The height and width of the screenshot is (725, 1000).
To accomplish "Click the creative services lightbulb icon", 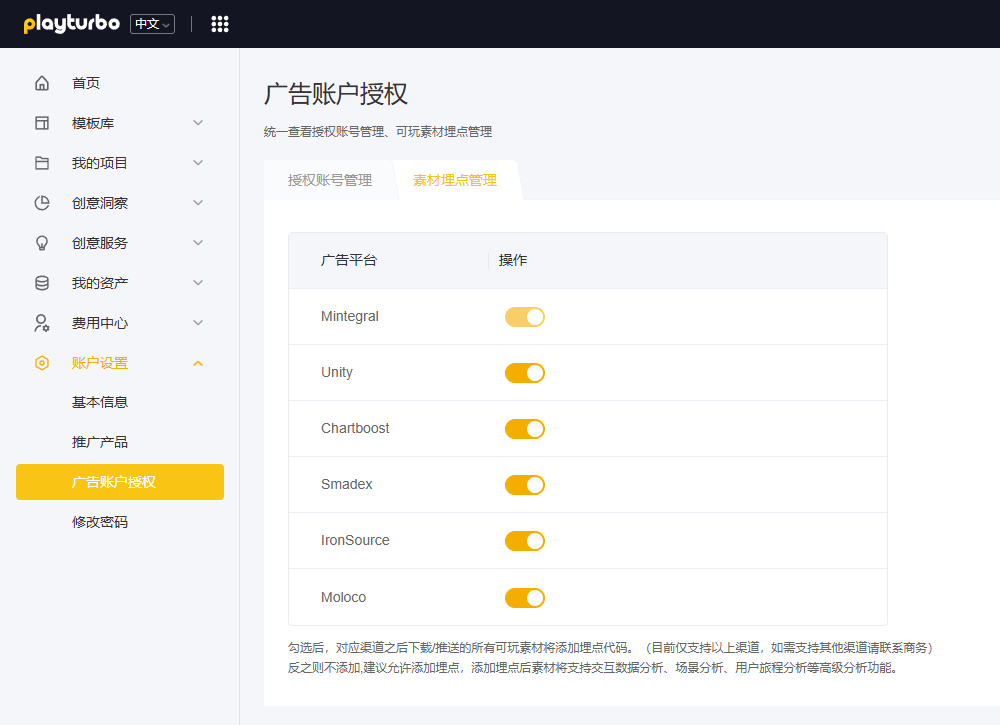I will click(x=42, y=243).
